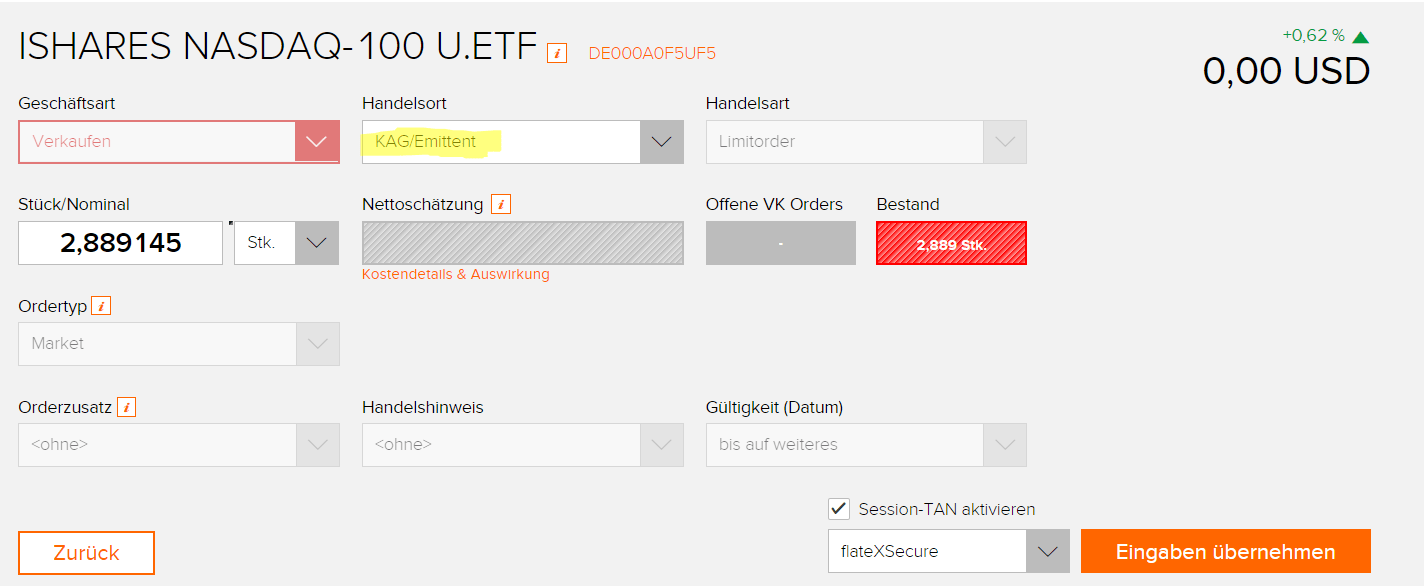Open the Handelshinweis dropdown
Image resolution: width=1424 pixels, height=586 pixels.
pyautogui.click(x=523, y=445)
